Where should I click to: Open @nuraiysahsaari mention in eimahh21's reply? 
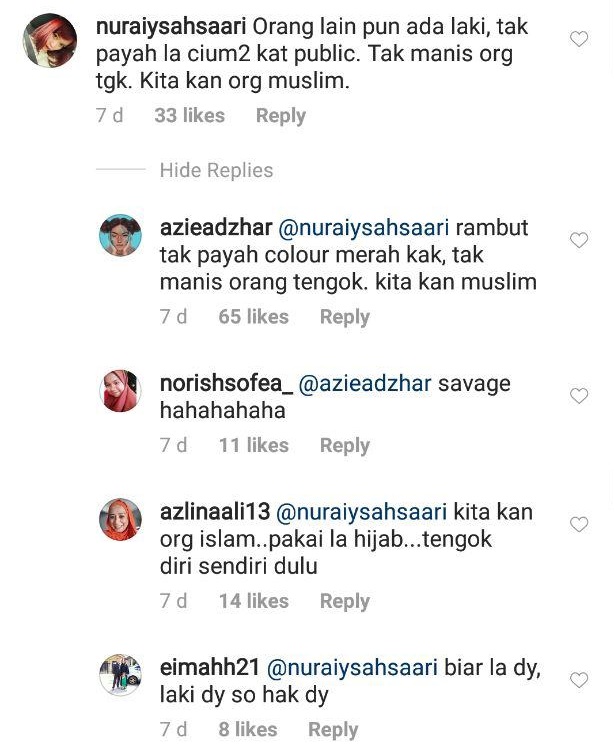pyautogui.click(x=352, y=667)
